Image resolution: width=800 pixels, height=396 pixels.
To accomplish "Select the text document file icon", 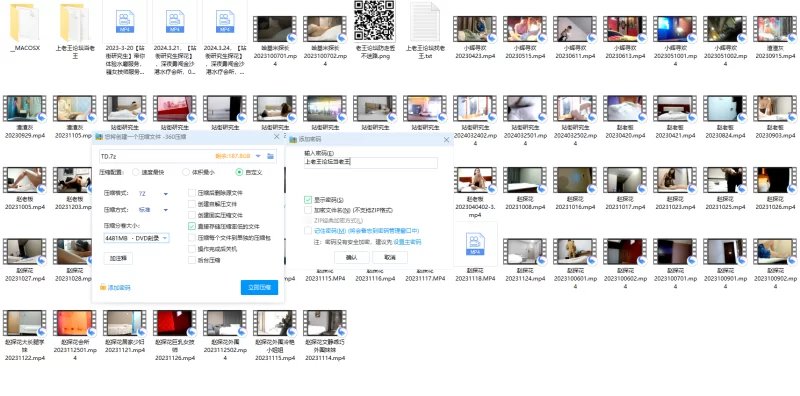I will pyautogui.click(x=424, y=22).
